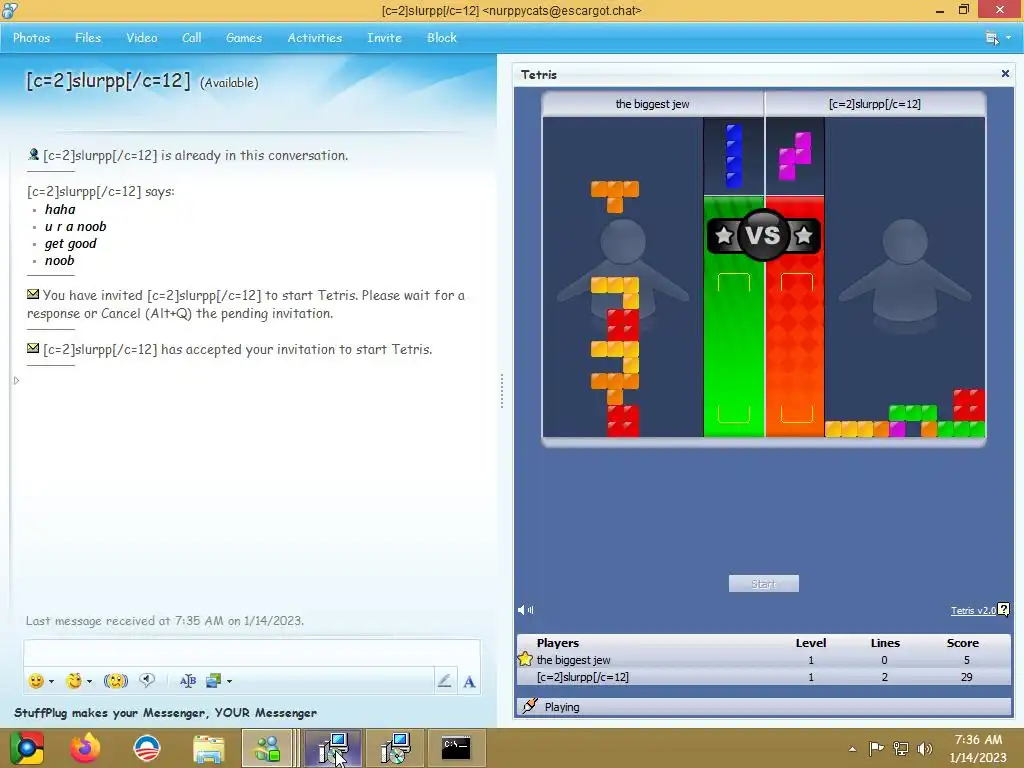Click the network tray icon
The width and height of the screenshot is (1024, 768).
pos(901,748)
